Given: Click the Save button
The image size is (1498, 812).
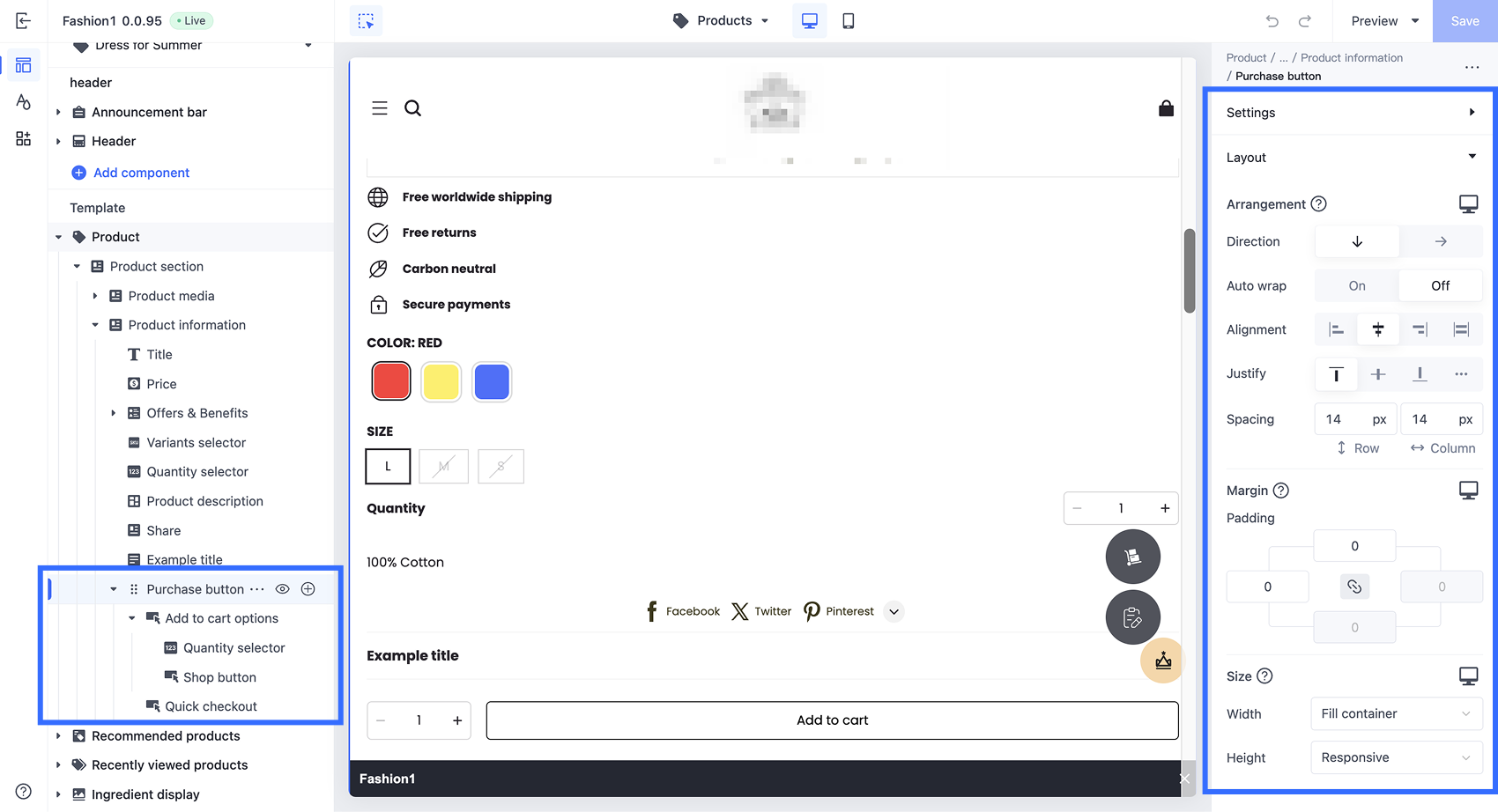Looking at the screenshot, I should (x=1465, y=21).
